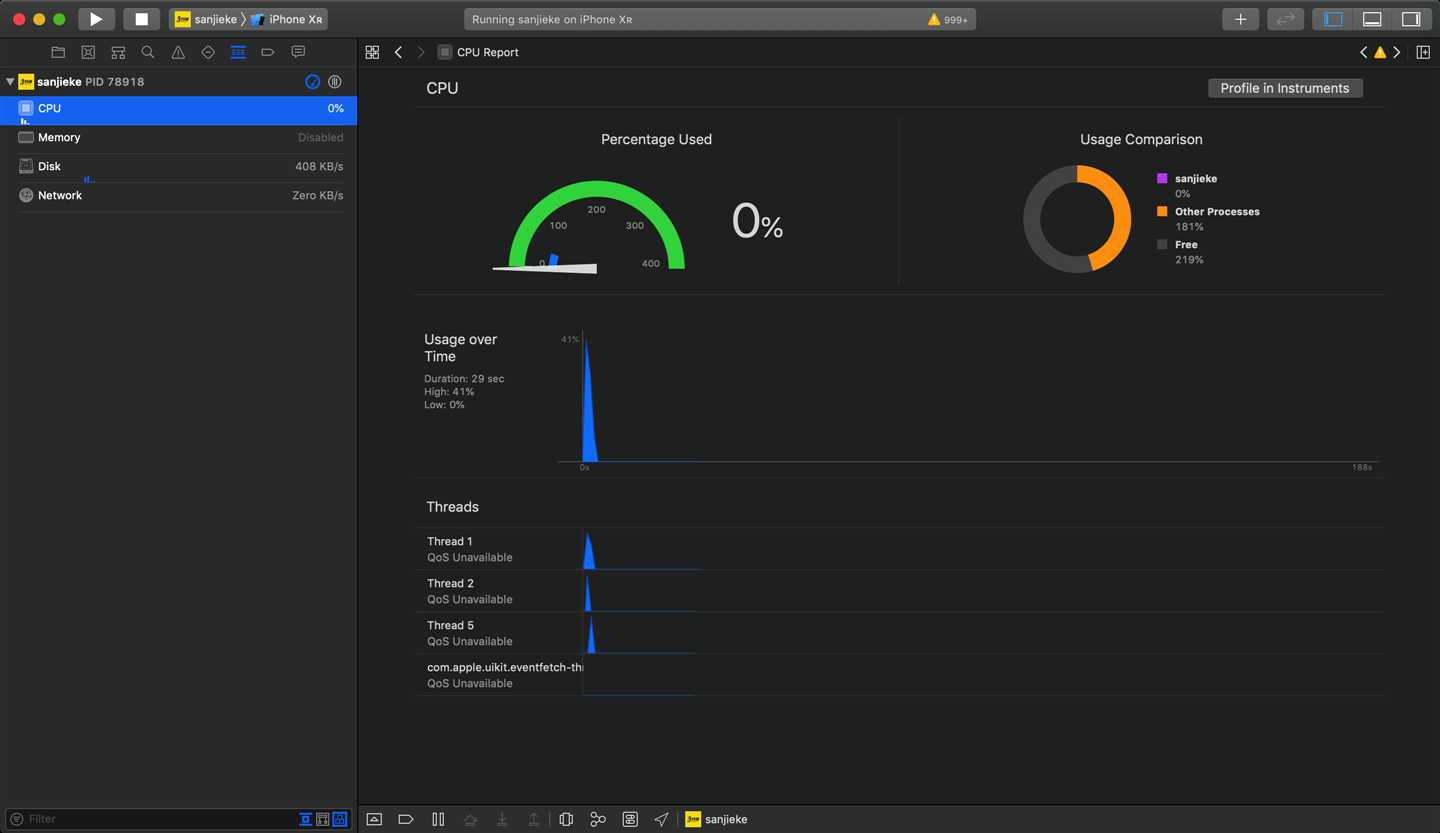The image size is (1440, 833).
Task: Open the Issue navigator warning triangle
Action: 178,52
